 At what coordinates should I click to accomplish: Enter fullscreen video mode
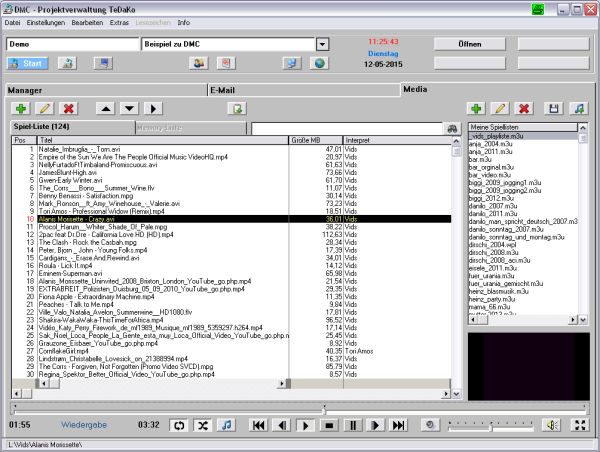[x=579, y=425]
